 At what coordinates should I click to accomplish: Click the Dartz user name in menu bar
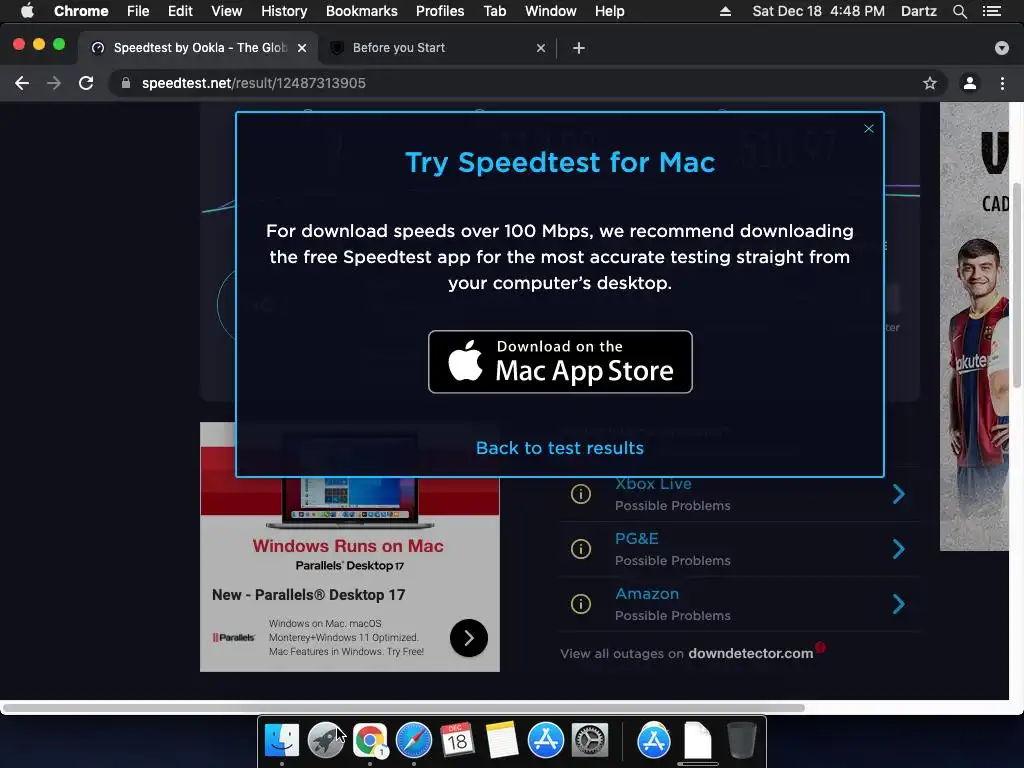pos(918,11)
